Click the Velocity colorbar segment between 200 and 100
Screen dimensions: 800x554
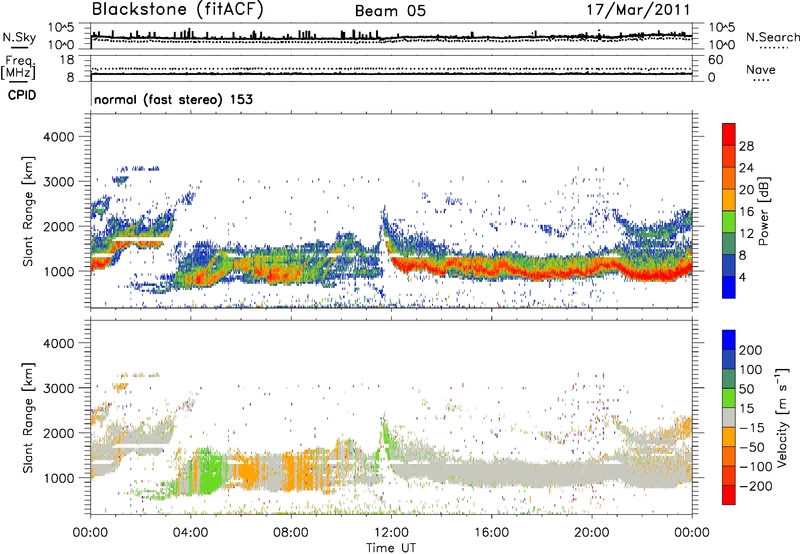coord(729,359)
